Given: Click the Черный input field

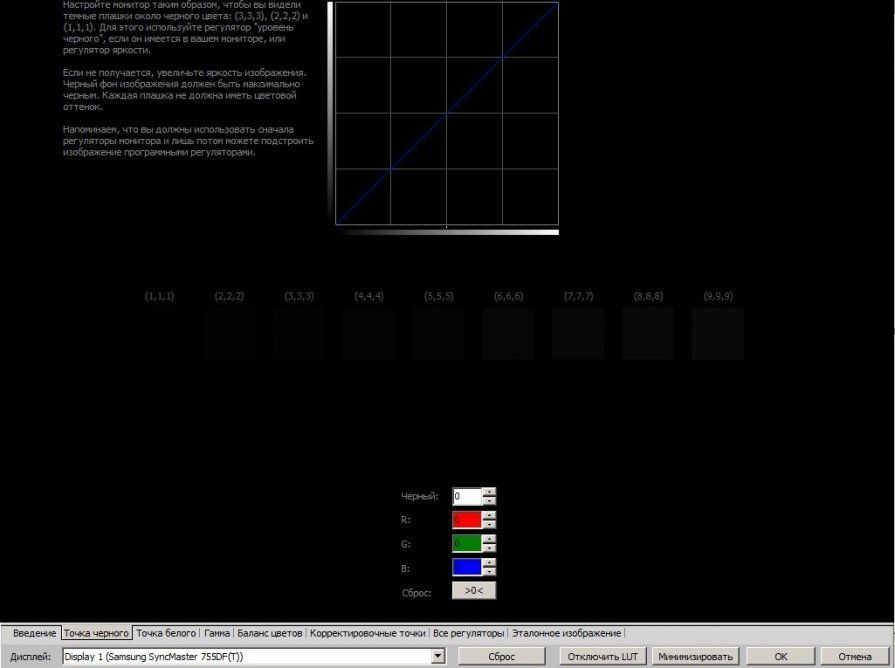Looking at the screenshot, I should 467,496.
